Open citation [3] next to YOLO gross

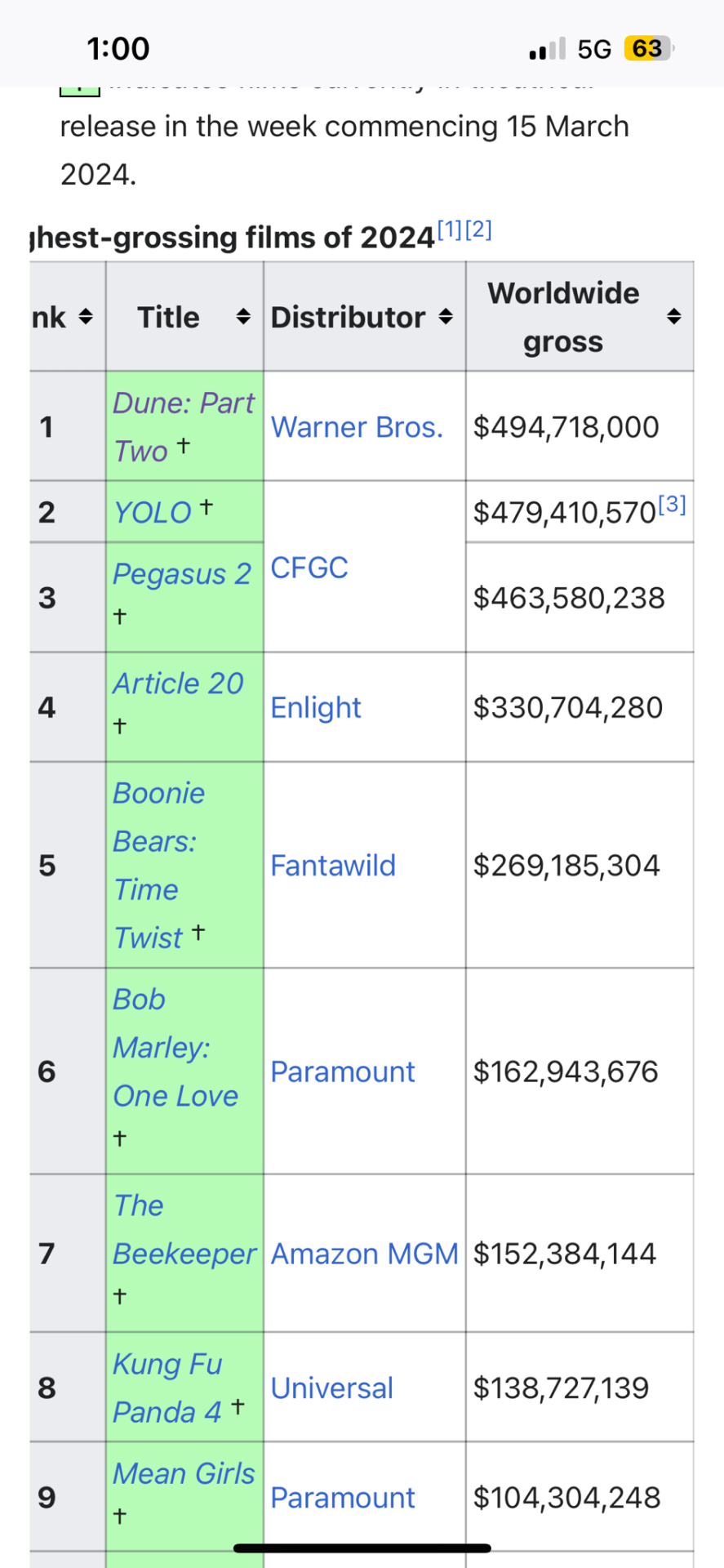pyautogui.click(x=672, y=505)
